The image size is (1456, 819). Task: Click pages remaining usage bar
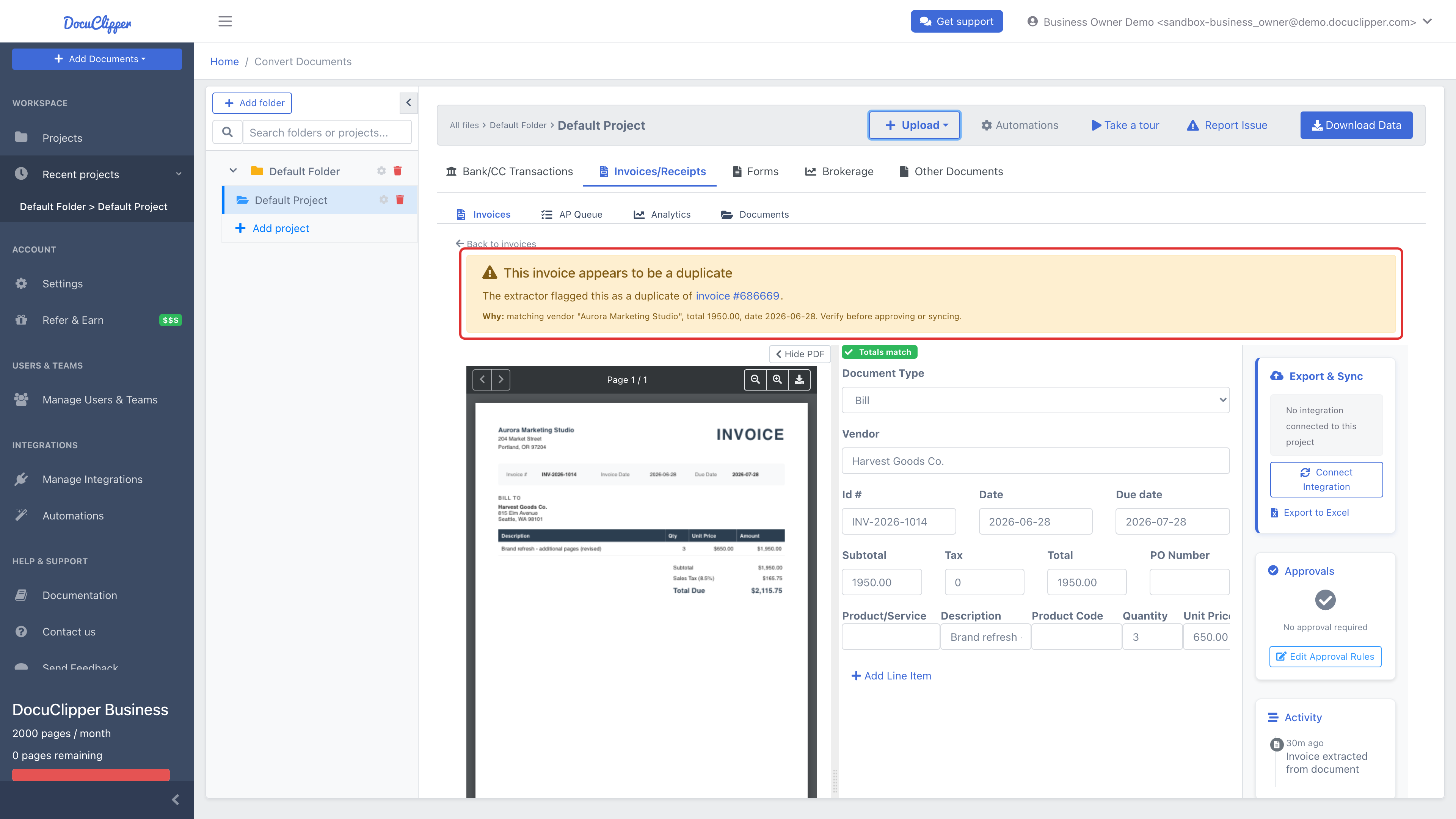(91, 774)
